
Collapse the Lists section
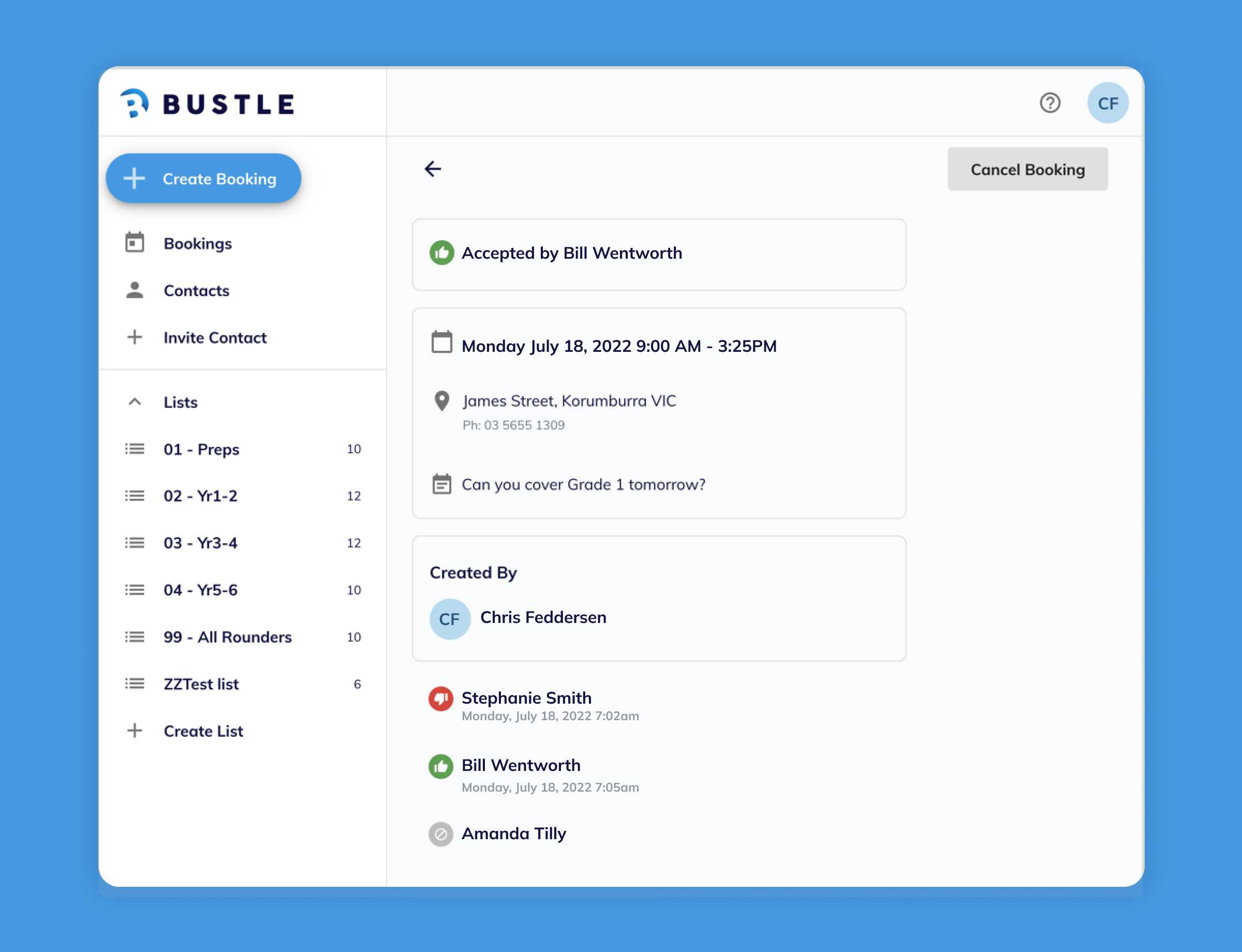tap(135, 402)
